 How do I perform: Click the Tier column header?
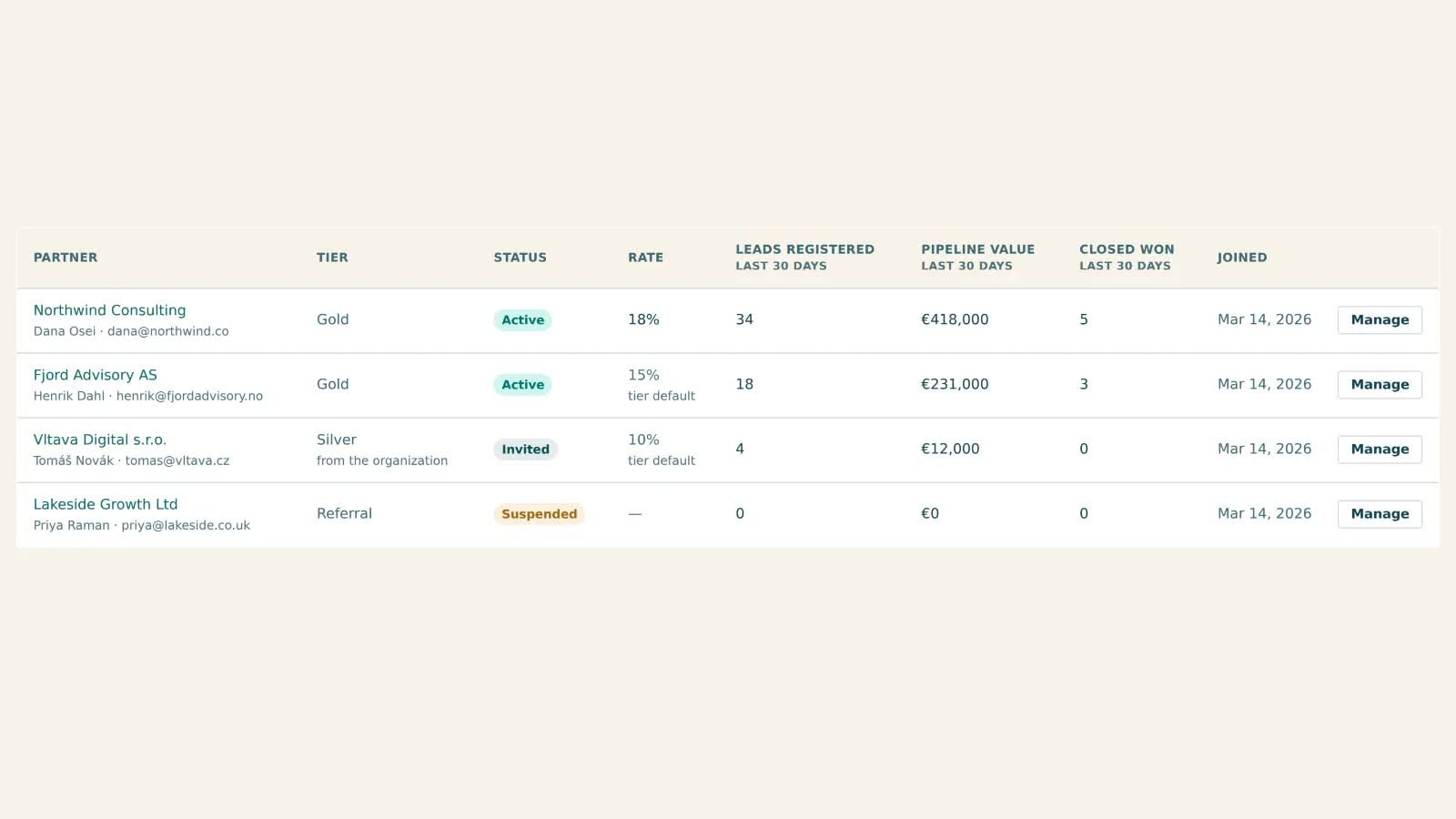[x=332, y=258]
